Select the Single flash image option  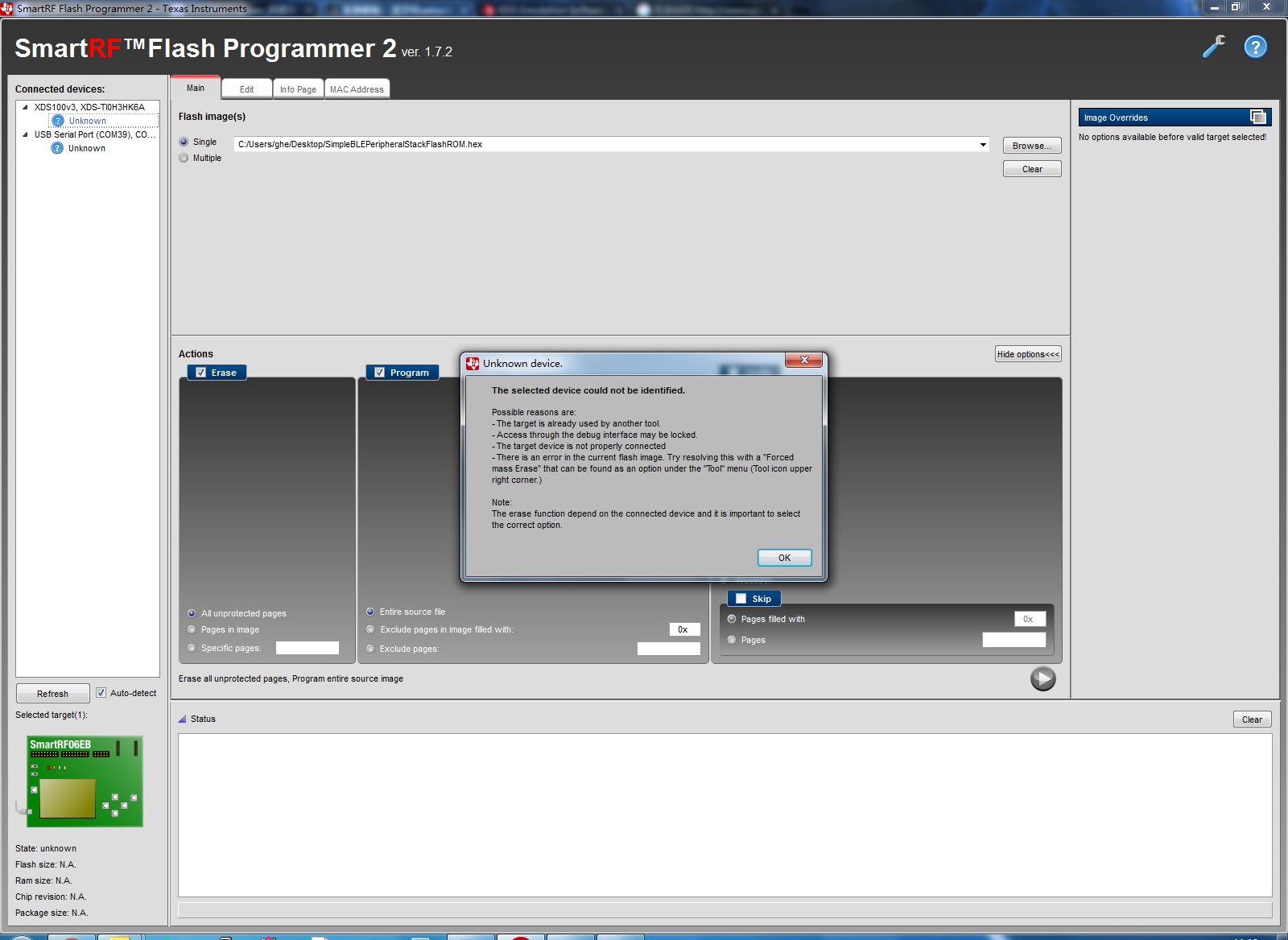(184, 142)
